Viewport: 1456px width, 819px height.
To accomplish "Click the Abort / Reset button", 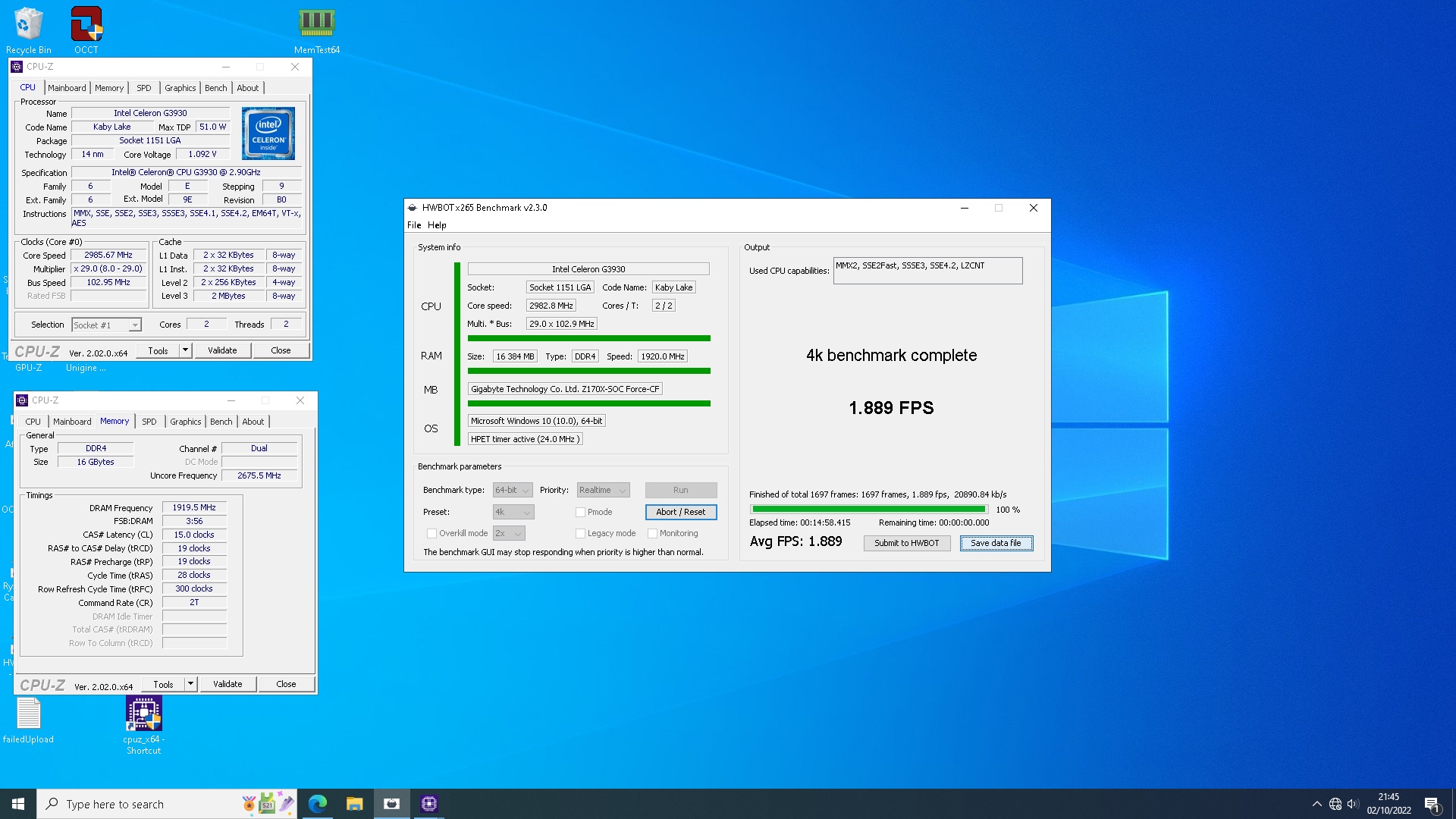I will [681, 513].
